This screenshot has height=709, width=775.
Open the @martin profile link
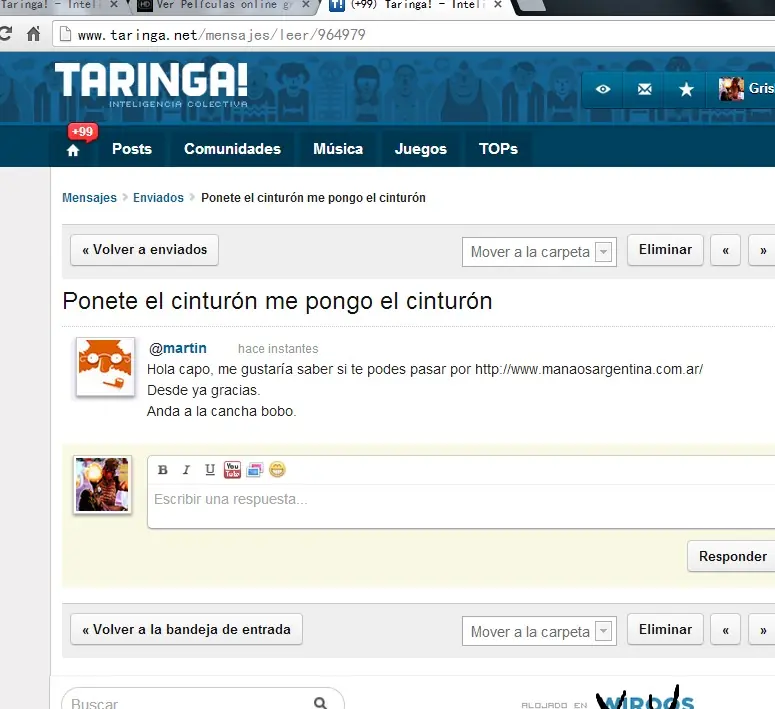(x=178, y=349)
